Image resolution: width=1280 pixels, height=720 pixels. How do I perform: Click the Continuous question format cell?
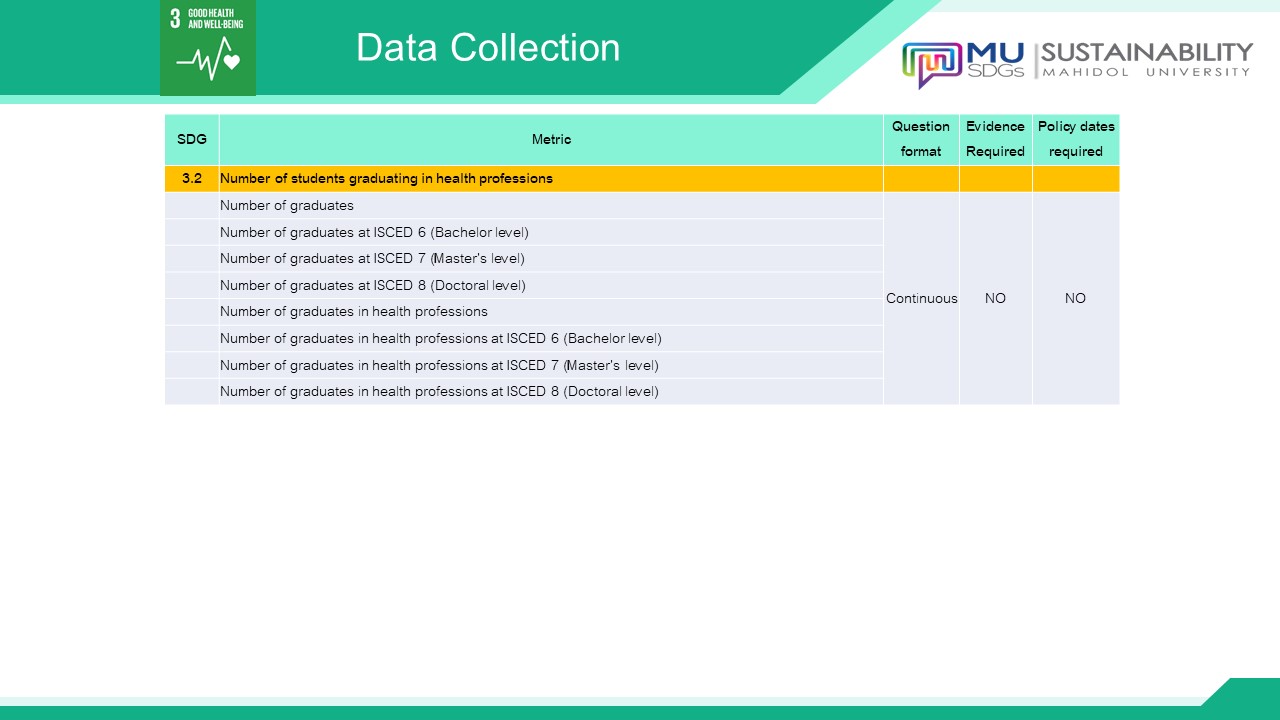(x=921, y=298)
